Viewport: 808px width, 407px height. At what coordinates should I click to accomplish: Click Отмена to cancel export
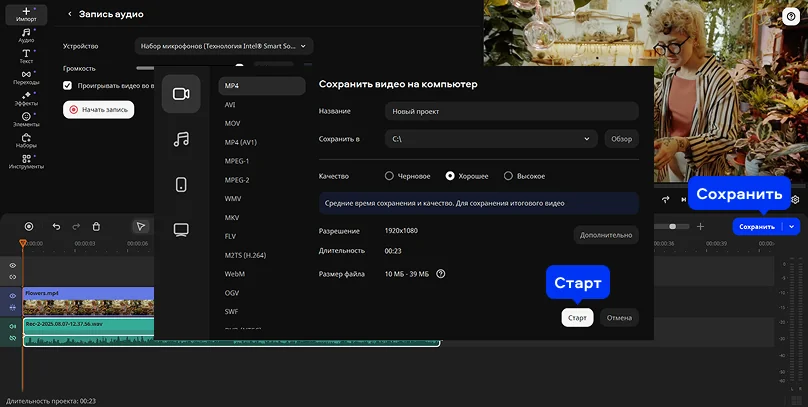pos(619,317)
